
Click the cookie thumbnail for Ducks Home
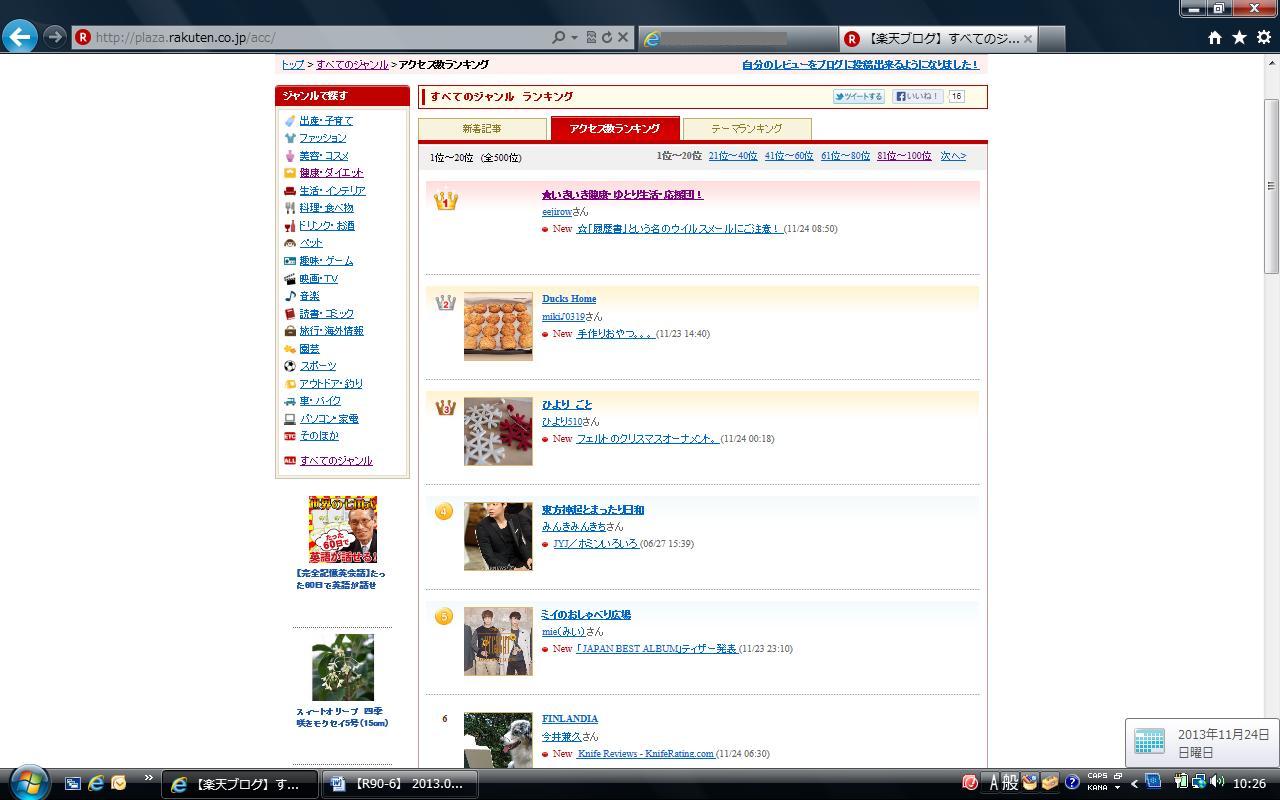click(x=498, y=326)
